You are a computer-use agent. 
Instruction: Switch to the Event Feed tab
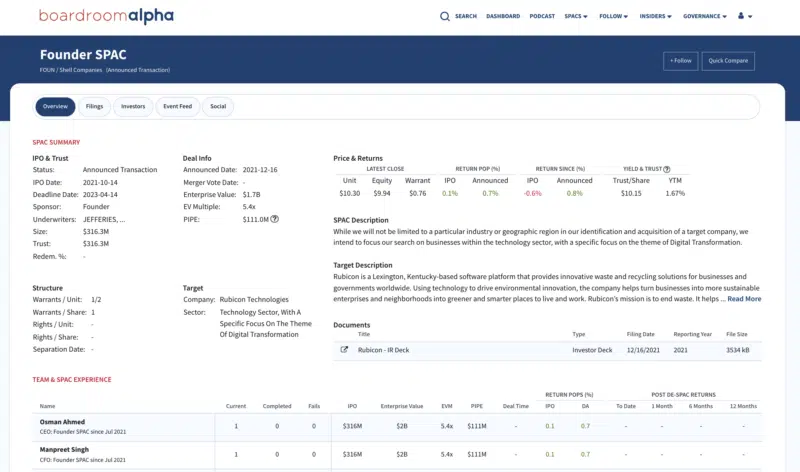tap(178, 107)
